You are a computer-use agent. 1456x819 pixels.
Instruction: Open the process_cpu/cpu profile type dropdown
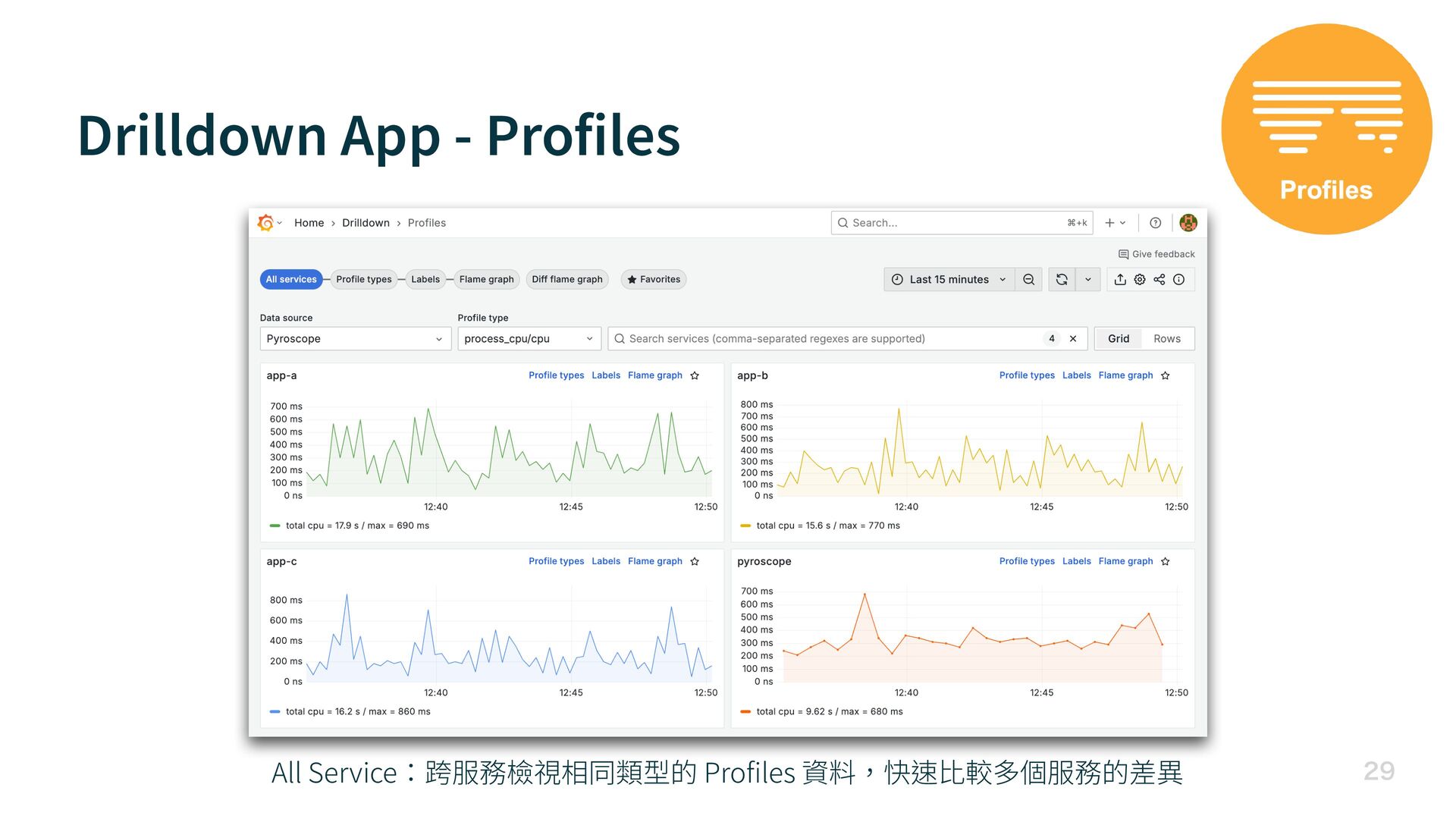[x=529, y=339]
